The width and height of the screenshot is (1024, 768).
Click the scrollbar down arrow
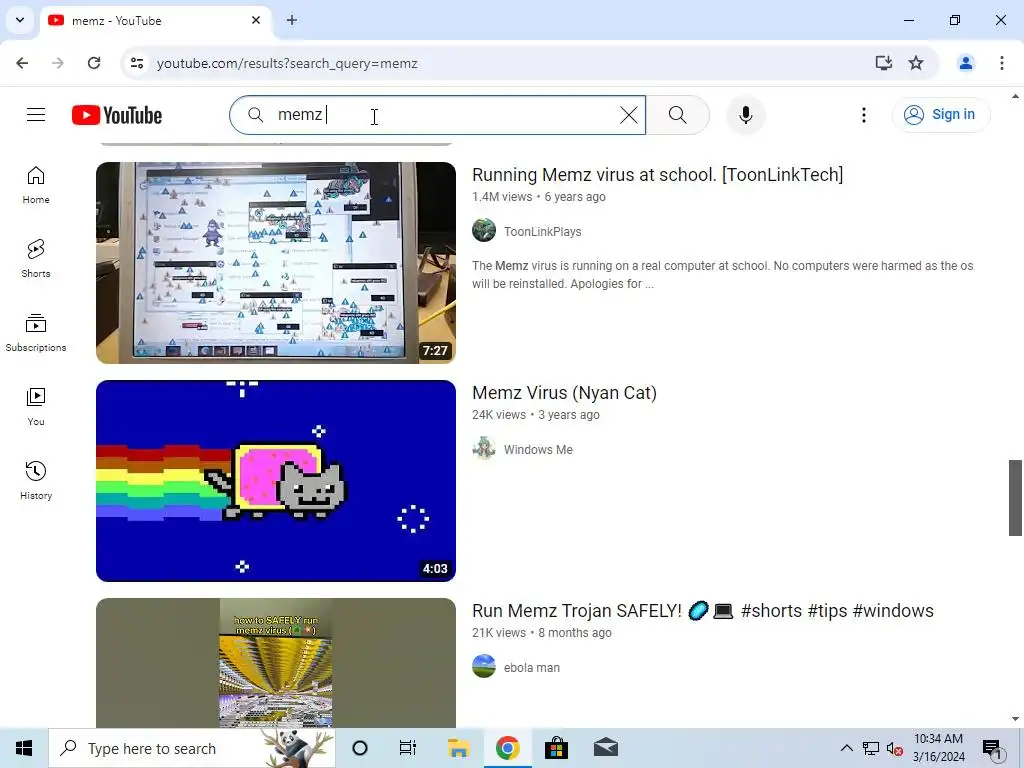[1015, 719]
